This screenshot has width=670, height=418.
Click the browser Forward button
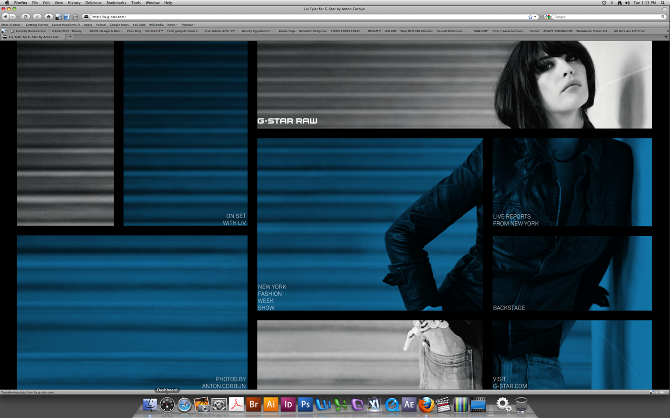pos(13,17)
